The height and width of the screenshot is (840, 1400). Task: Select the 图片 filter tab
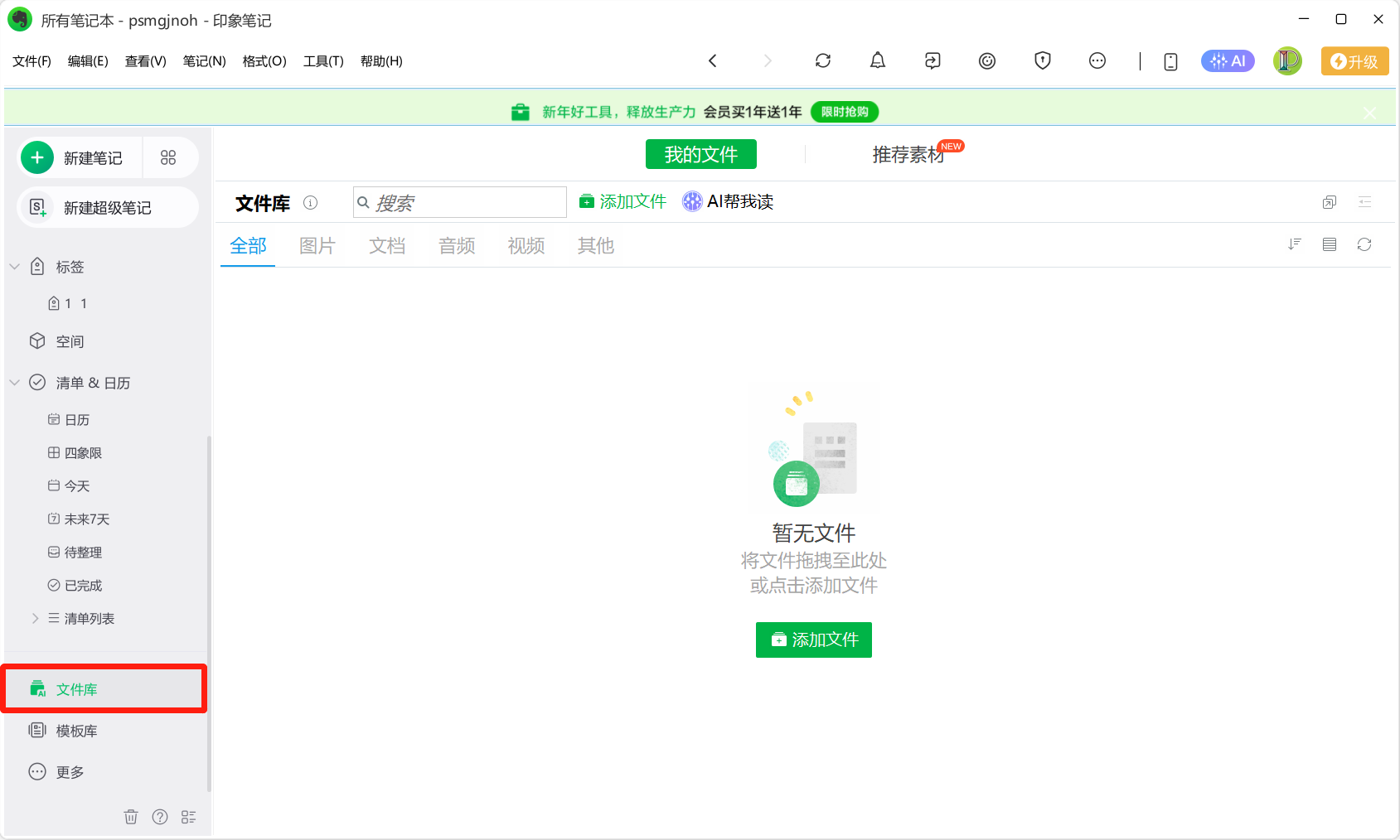[317, 246]
